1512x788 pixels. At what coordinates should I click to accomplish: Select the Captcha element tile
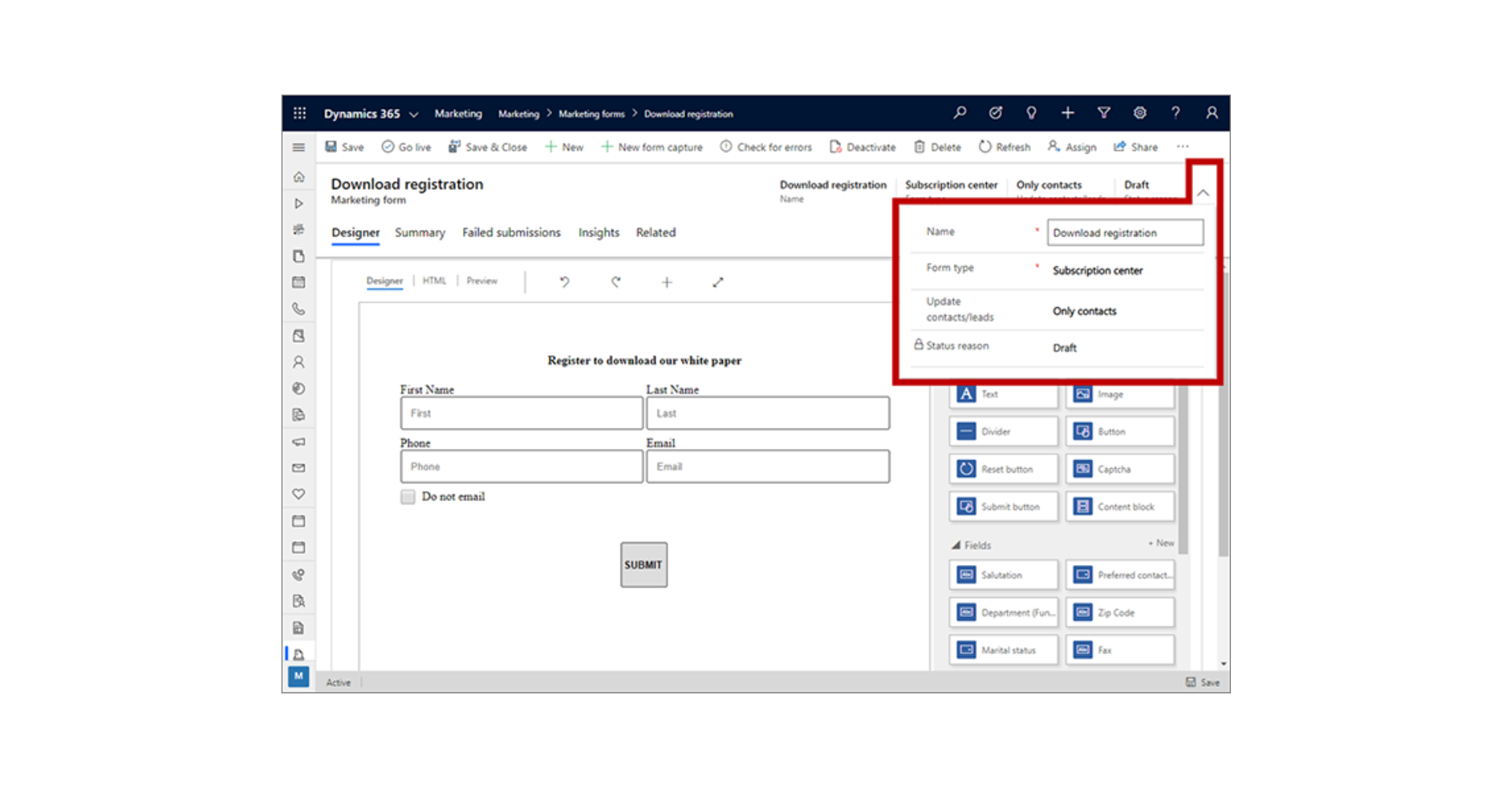(1119, 469)
